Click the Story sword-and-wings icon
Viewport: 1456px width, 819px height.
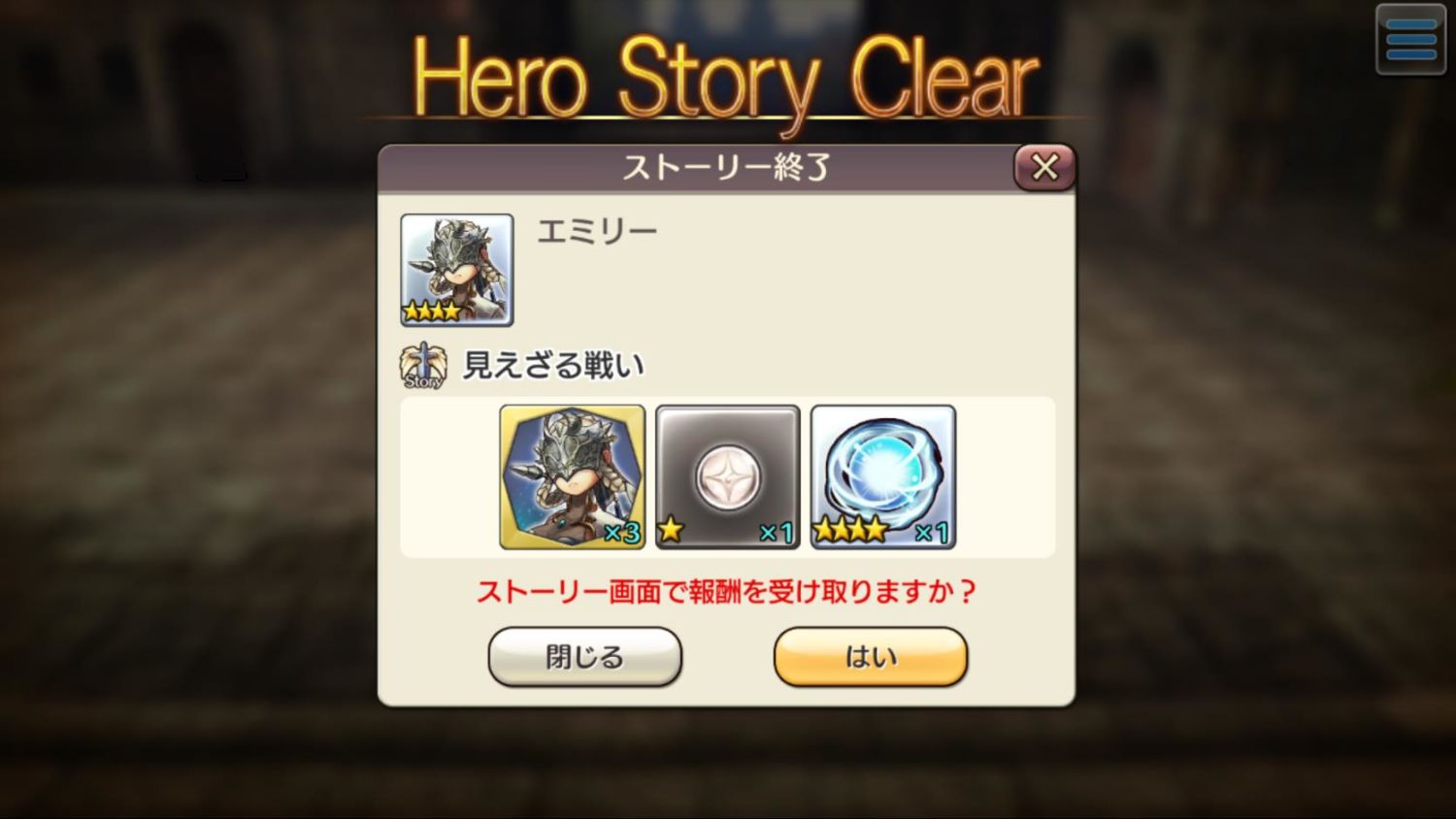[423, 366]
